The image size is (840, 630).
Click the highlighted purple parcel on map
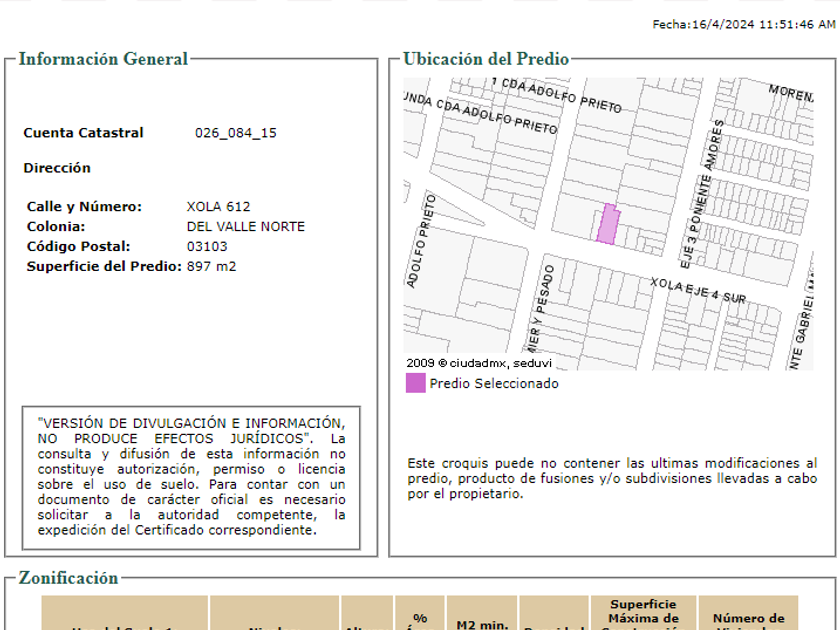click(608, 225)
